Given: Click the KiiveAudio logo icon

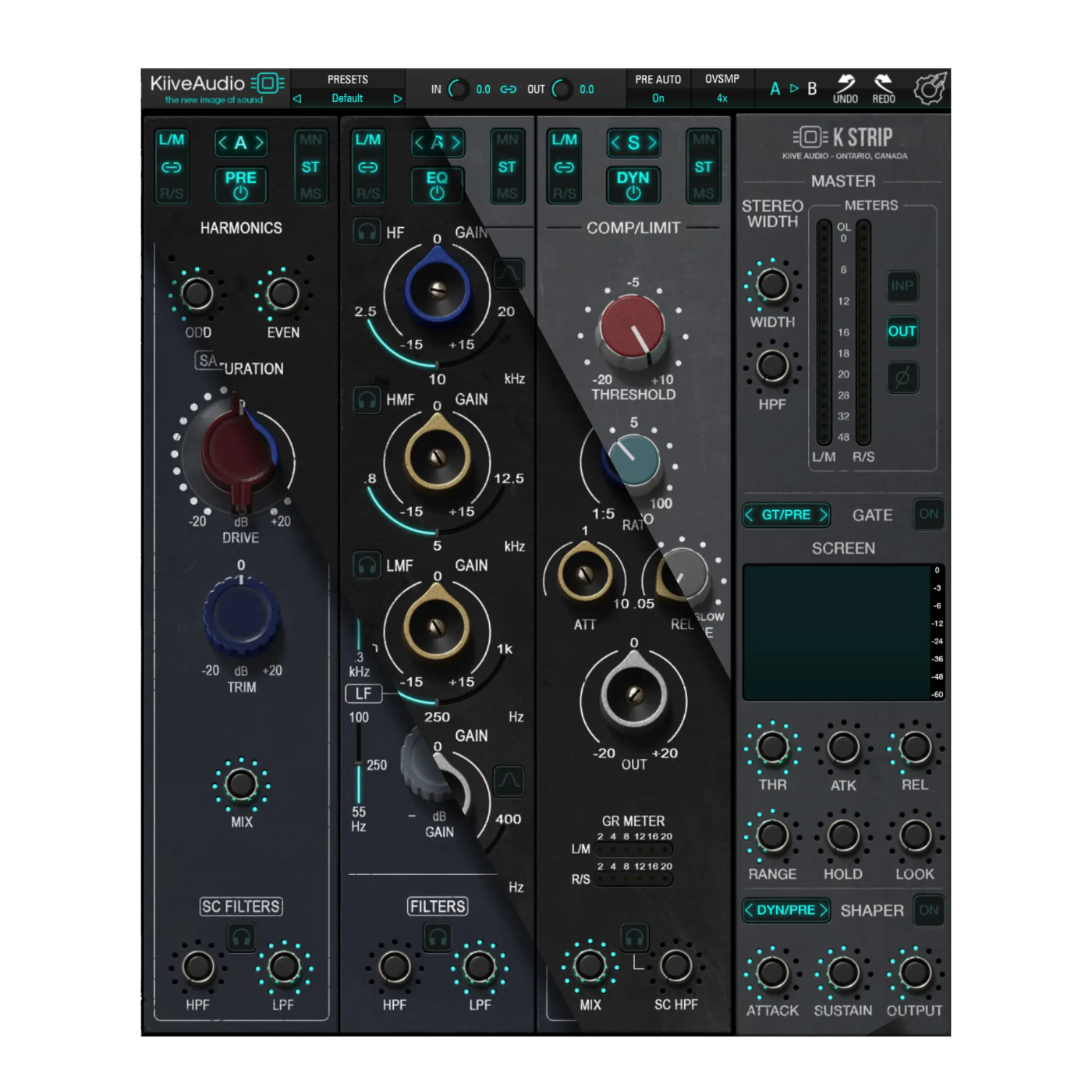Looking at the screenshot, I should pyautogui.click(x=268, y=83).
